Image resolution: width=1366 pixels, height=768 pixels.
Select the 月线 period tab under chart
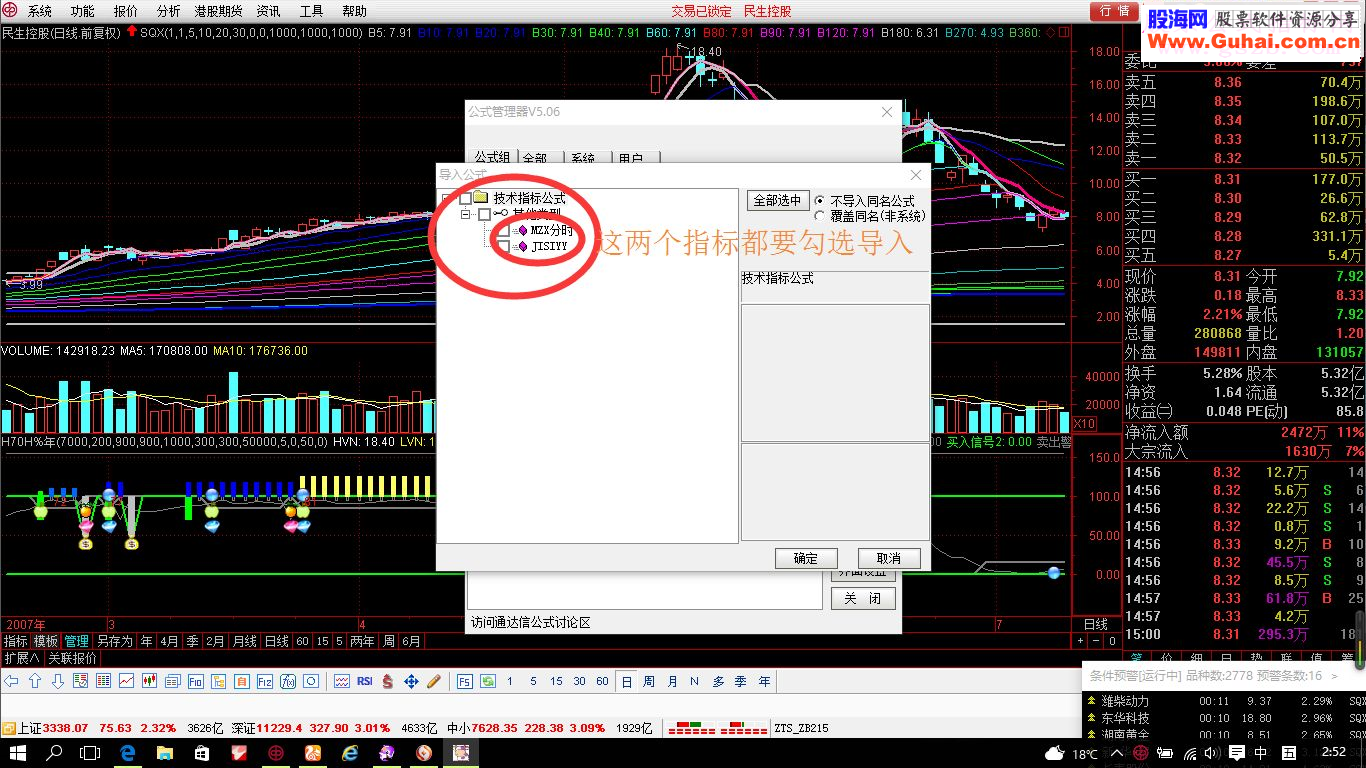point(245,641)
